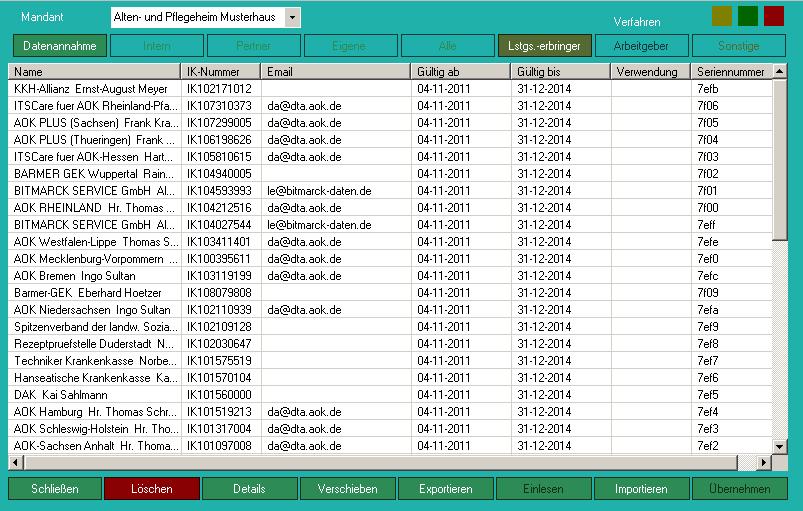Switch to the Intern filter
Screen dimensions: 803x511
tap(157, 46)
